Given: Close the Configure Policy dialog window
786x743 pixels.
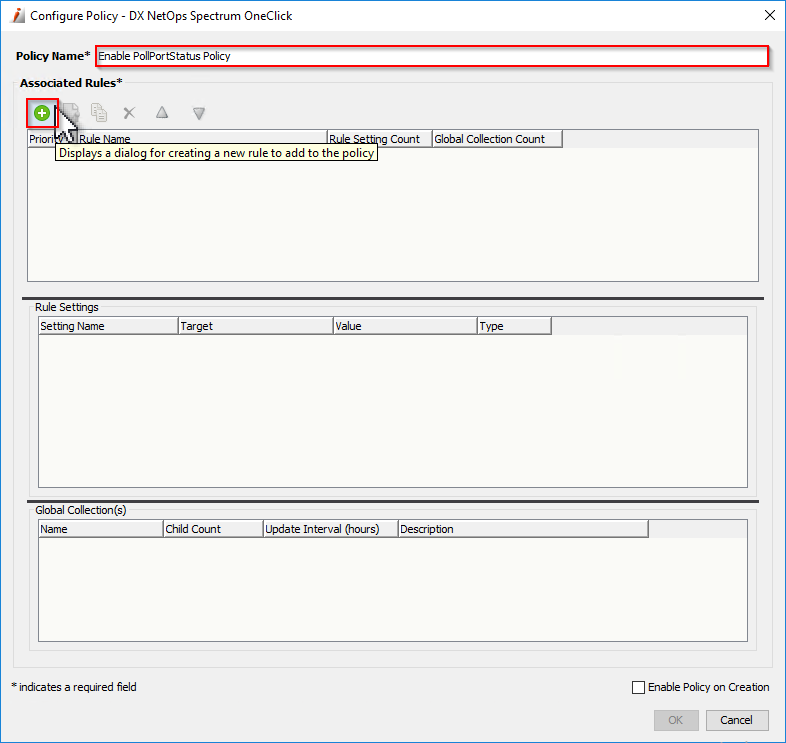Looking at the screenshot, I should click(x=769, y=16).
